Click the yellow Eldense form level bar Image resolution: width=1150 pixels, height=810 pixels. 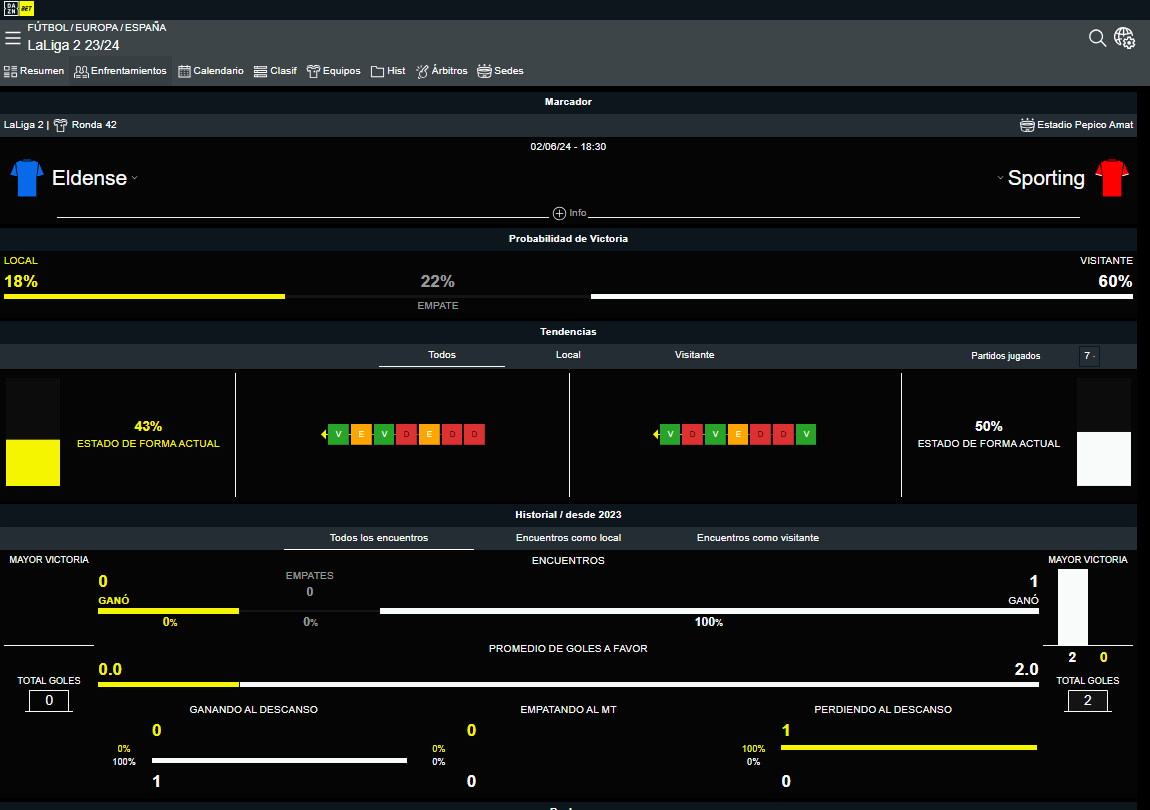[33, 463]
